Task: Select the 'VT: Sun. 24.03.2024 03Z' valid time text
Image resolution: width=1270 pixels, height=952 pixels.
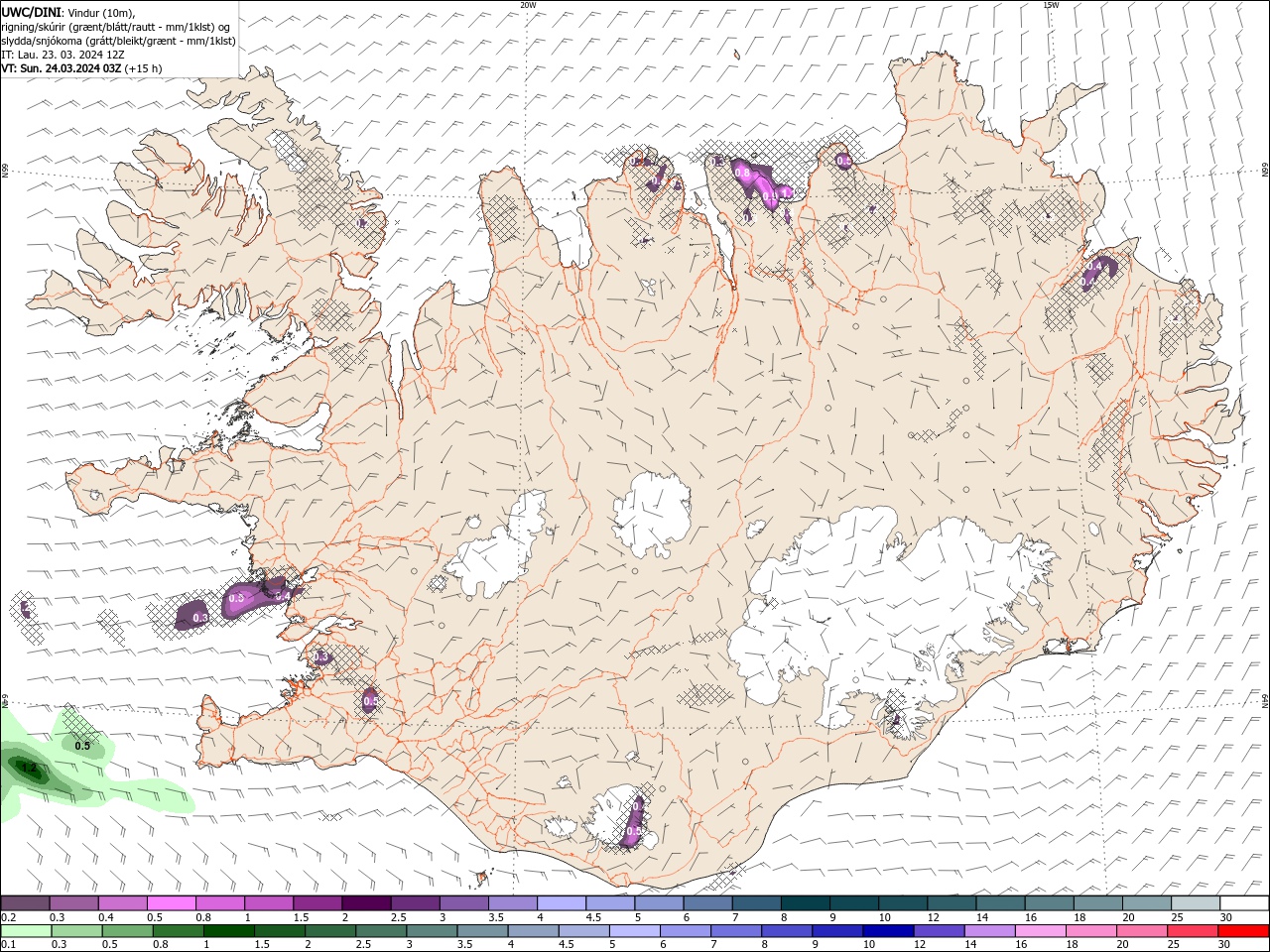Action: click(x=62, y=68)
